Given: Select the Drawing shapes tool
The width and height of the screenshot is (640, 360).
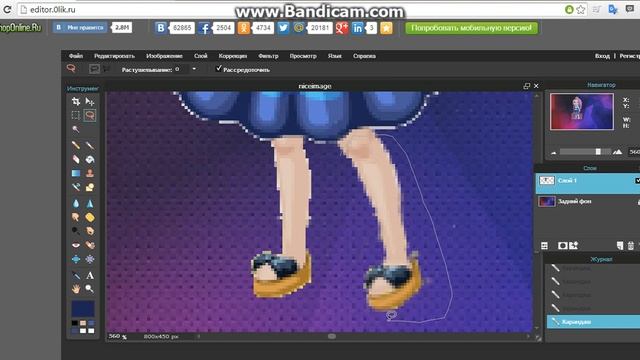Looking at the screenshot, I should pyautogui.click(x=90, y=187).
